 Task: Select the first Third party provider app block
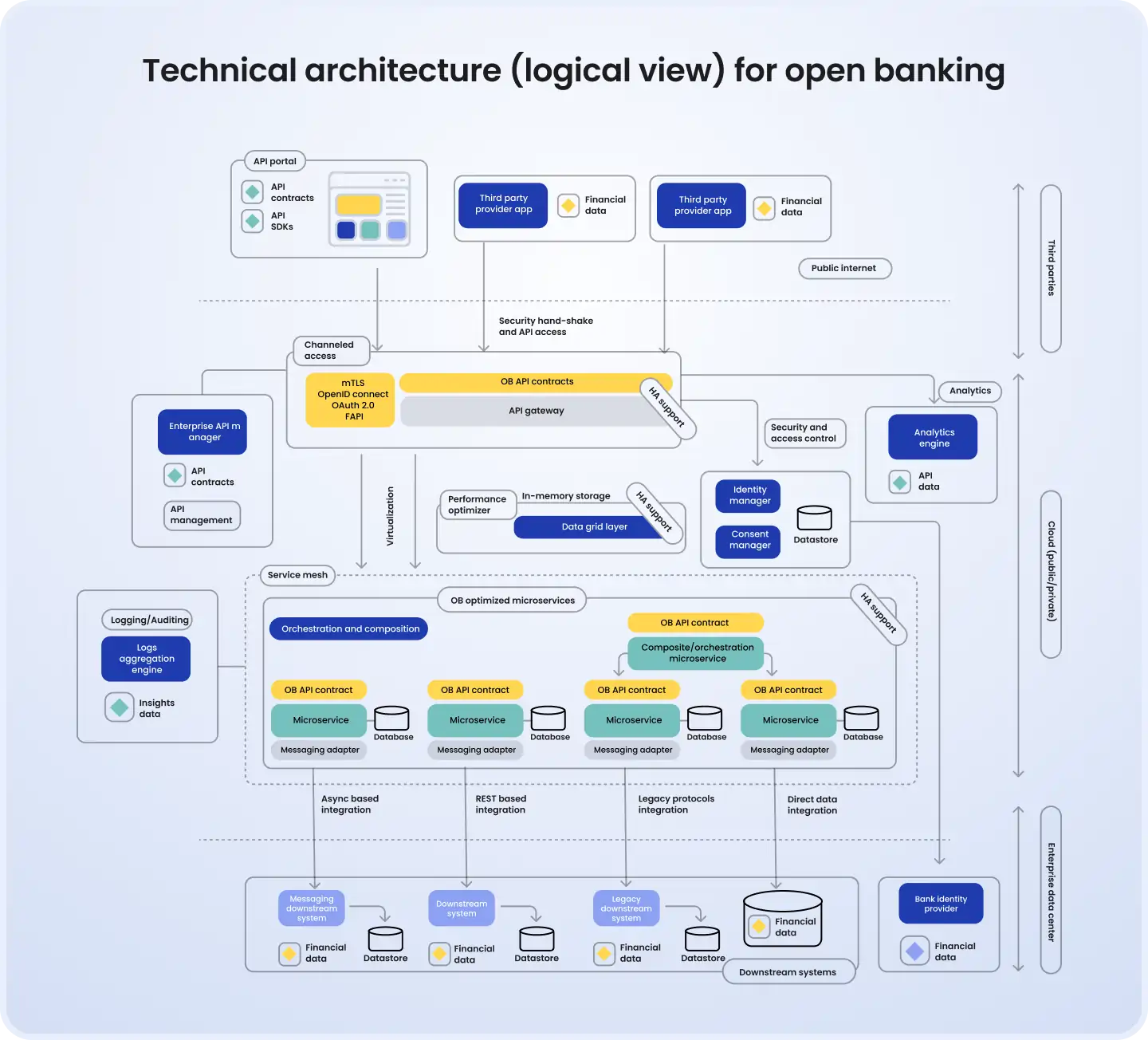tap(503, 206)
